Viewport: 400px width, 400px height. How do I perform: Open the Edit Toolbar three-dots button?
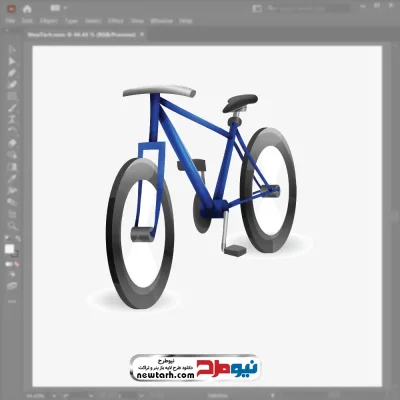click(12, 301)
